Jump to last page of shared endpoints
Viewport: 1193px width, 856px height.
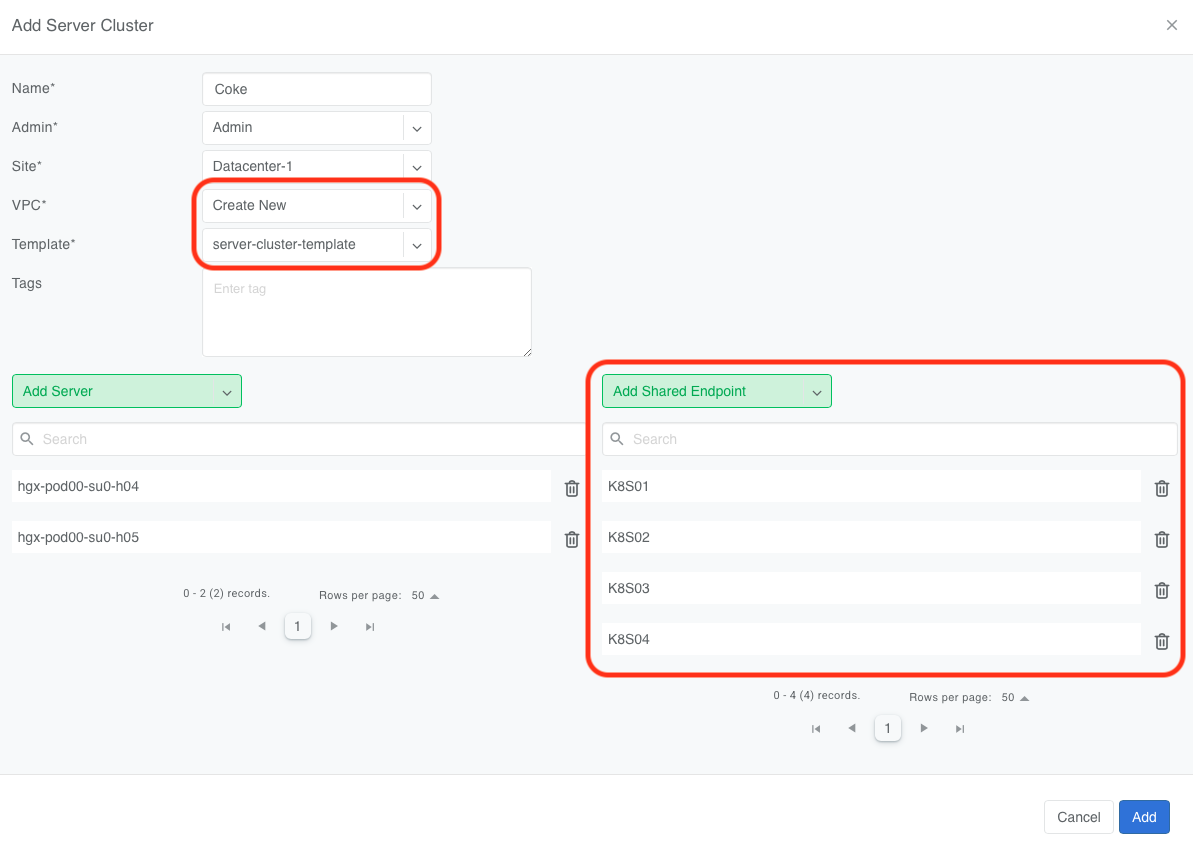pos(960,729)
